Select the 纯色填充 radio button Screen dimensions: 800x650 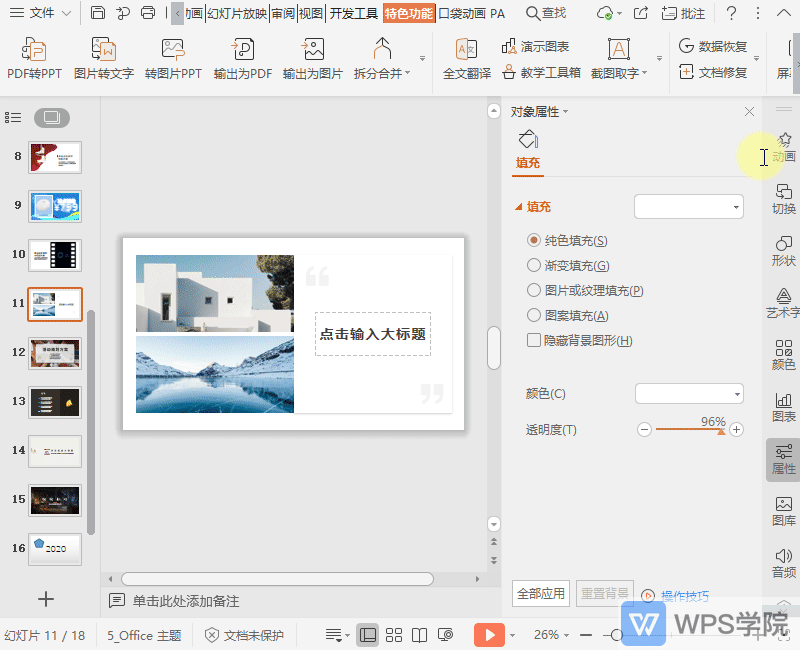(534, 240)
